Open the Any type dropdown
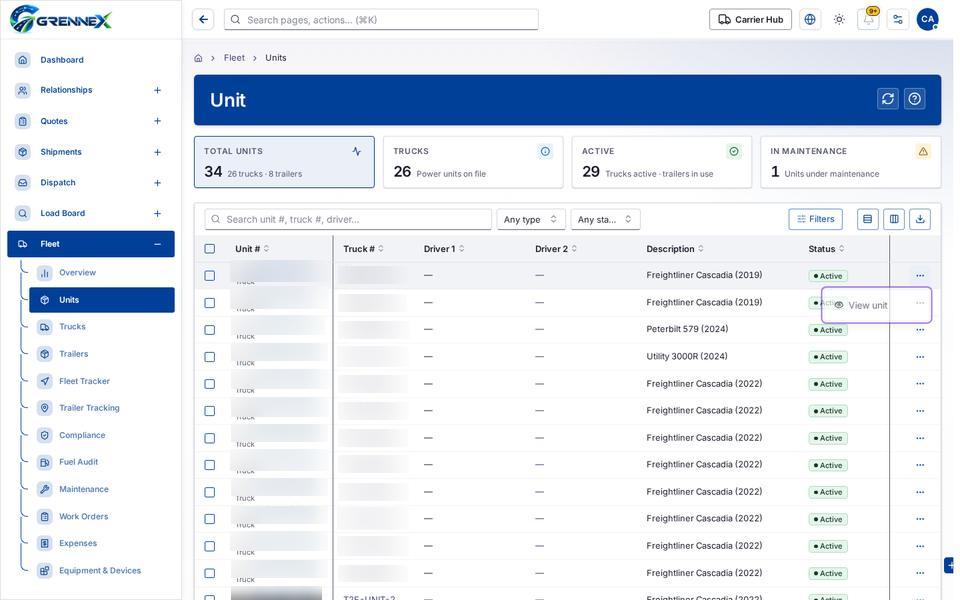 [x=530, y=219]
